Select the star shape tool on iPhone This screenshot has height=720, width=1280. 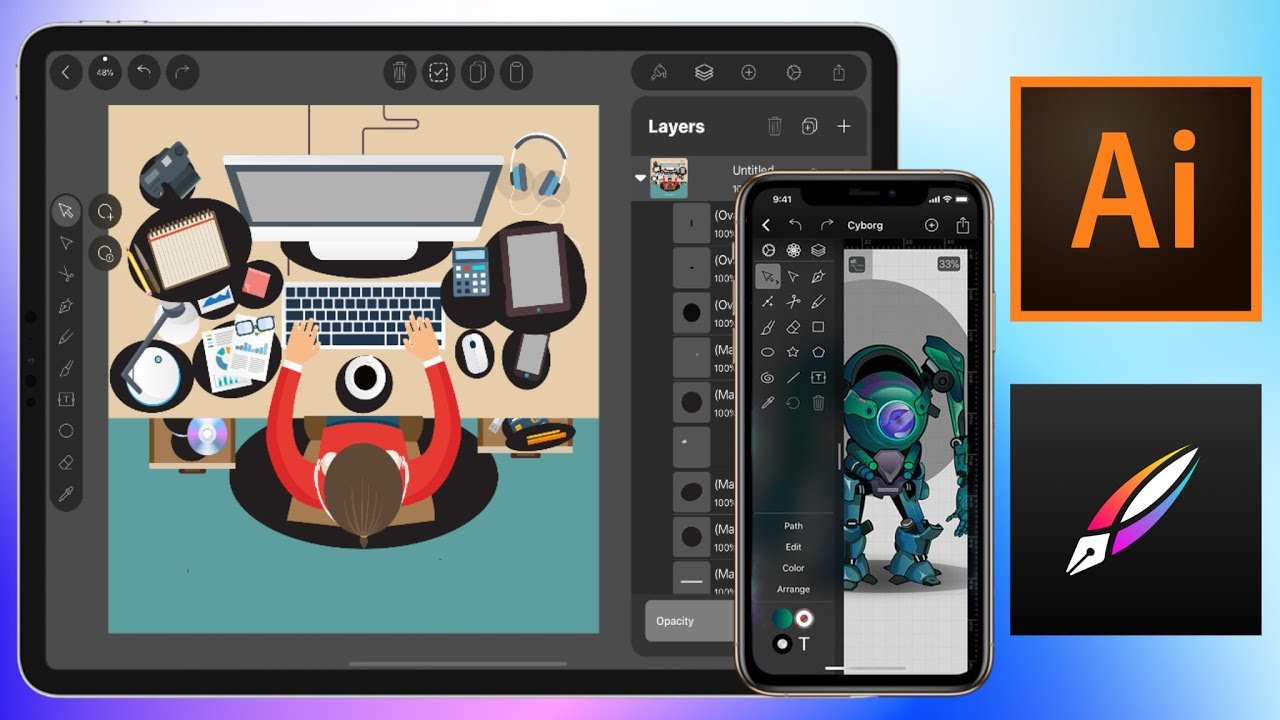pos(793,352)
